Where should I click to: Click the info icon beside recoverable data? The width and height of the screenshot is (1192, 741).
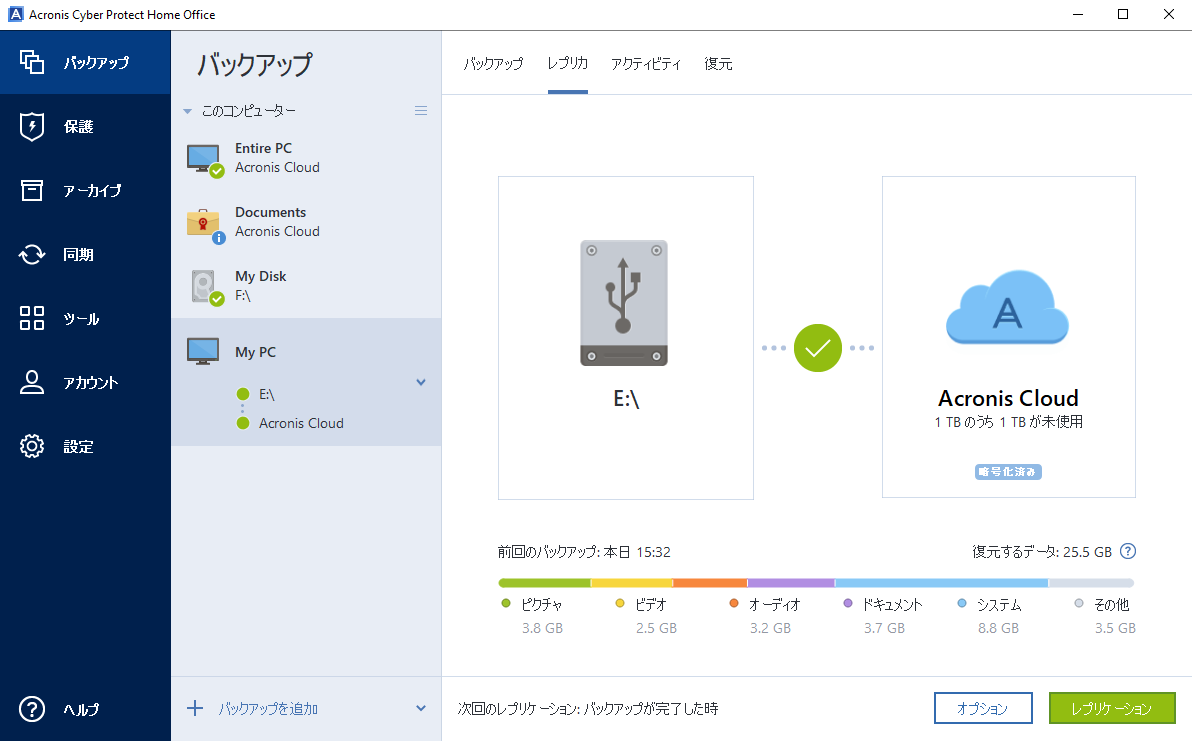tap(1128, 551)
